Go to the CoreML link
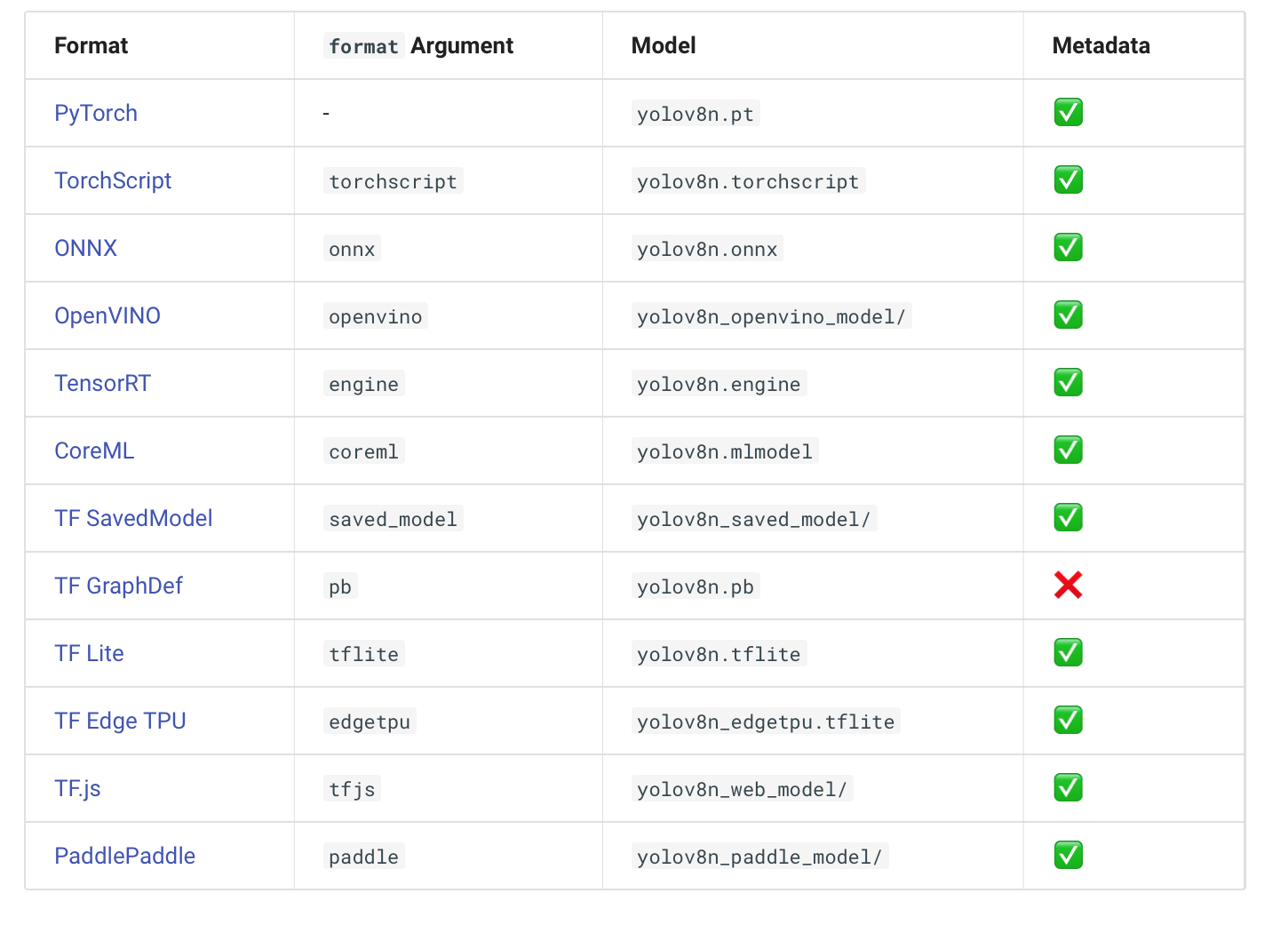 94,451
